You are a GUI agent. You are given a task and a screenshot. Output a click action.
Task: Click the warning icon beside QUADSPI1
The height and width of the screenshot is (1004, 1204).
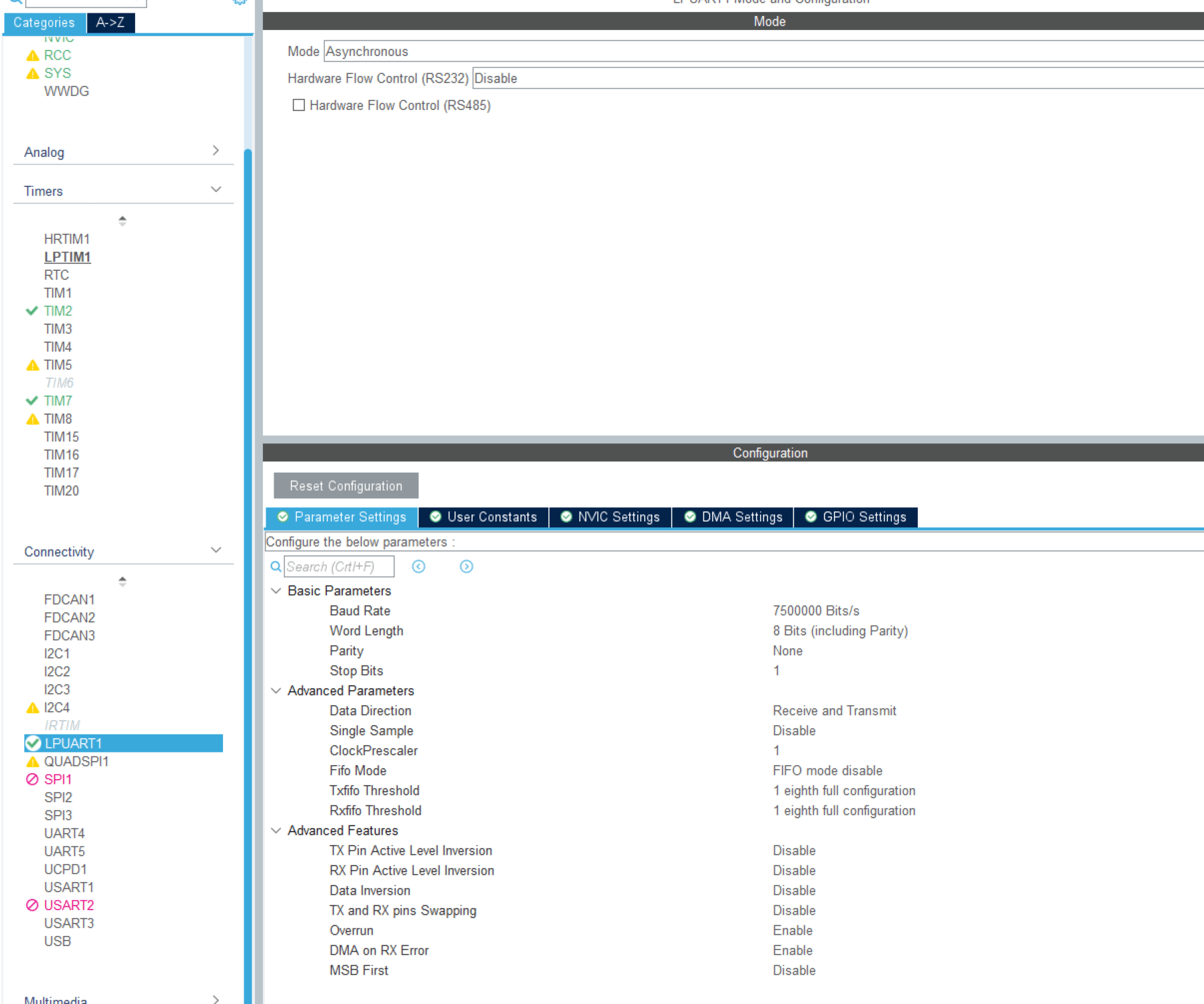tap(32, 762)
